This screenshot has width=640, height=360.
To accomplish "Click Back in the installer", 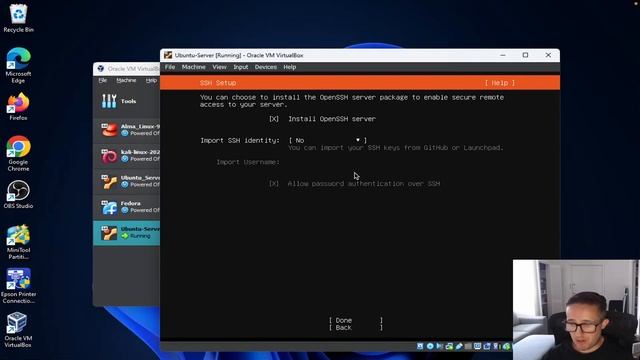I will 356,328.
